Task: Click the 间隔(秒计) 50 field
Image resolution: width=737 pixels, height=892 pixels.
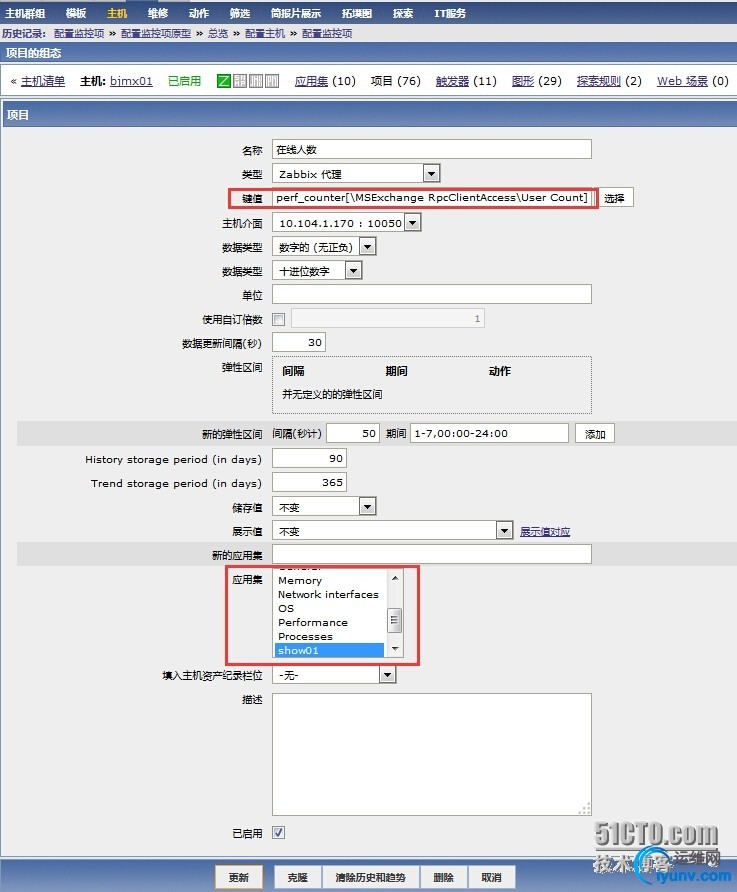Action: [353, 433]
